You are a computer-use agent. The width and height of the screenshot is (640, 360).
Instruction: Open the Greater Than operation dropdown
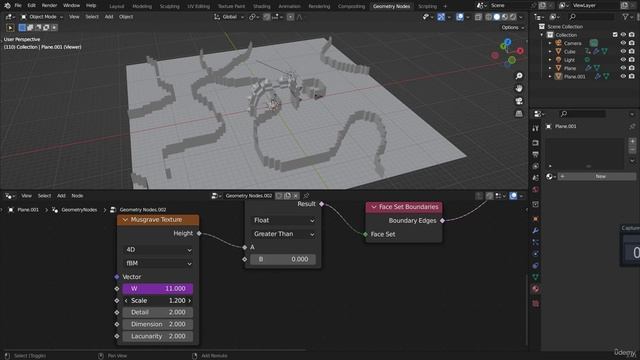283,234
